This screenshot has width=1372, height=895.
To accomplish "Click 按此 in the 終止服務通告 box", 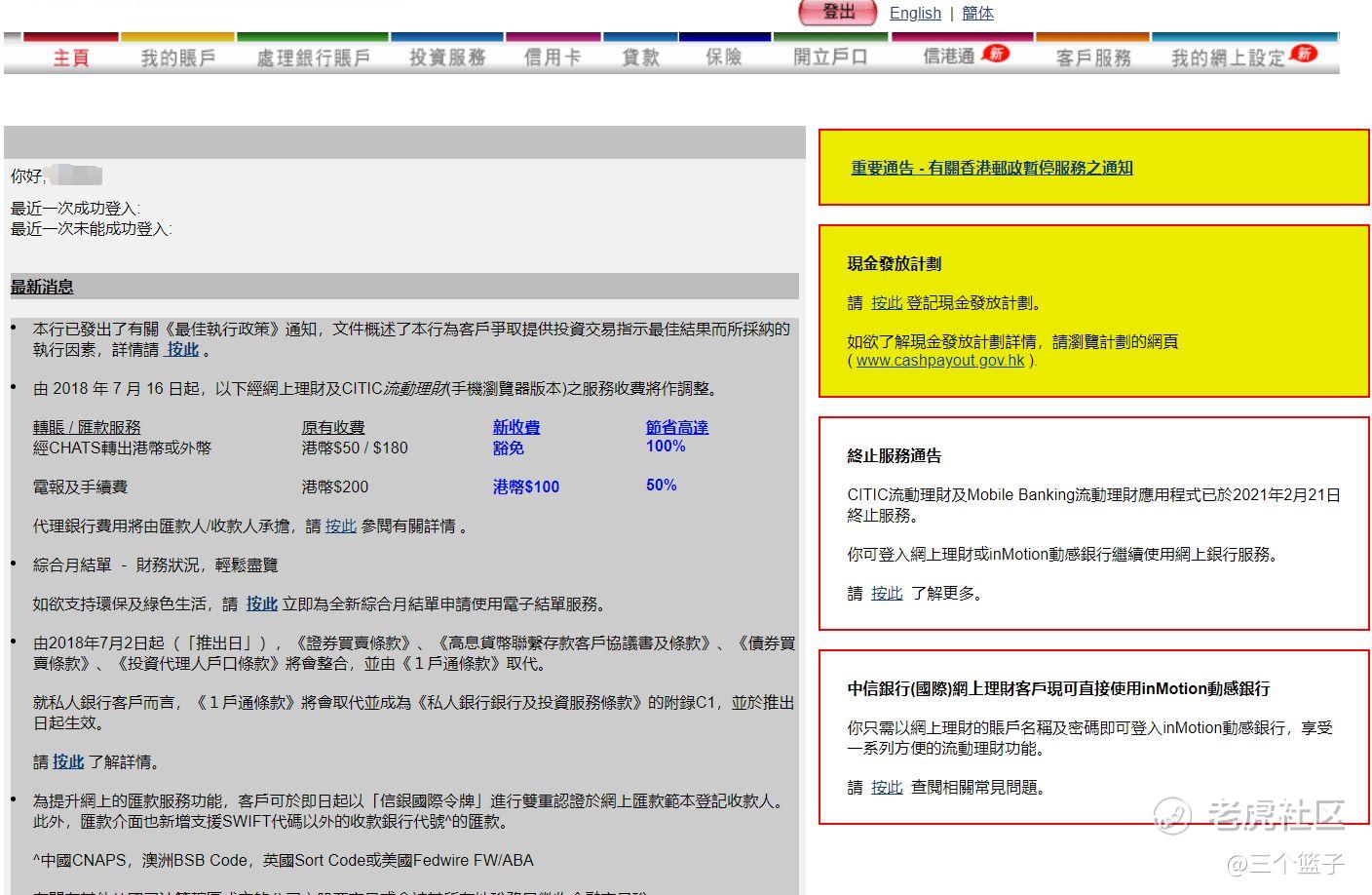I will point(886,593).
